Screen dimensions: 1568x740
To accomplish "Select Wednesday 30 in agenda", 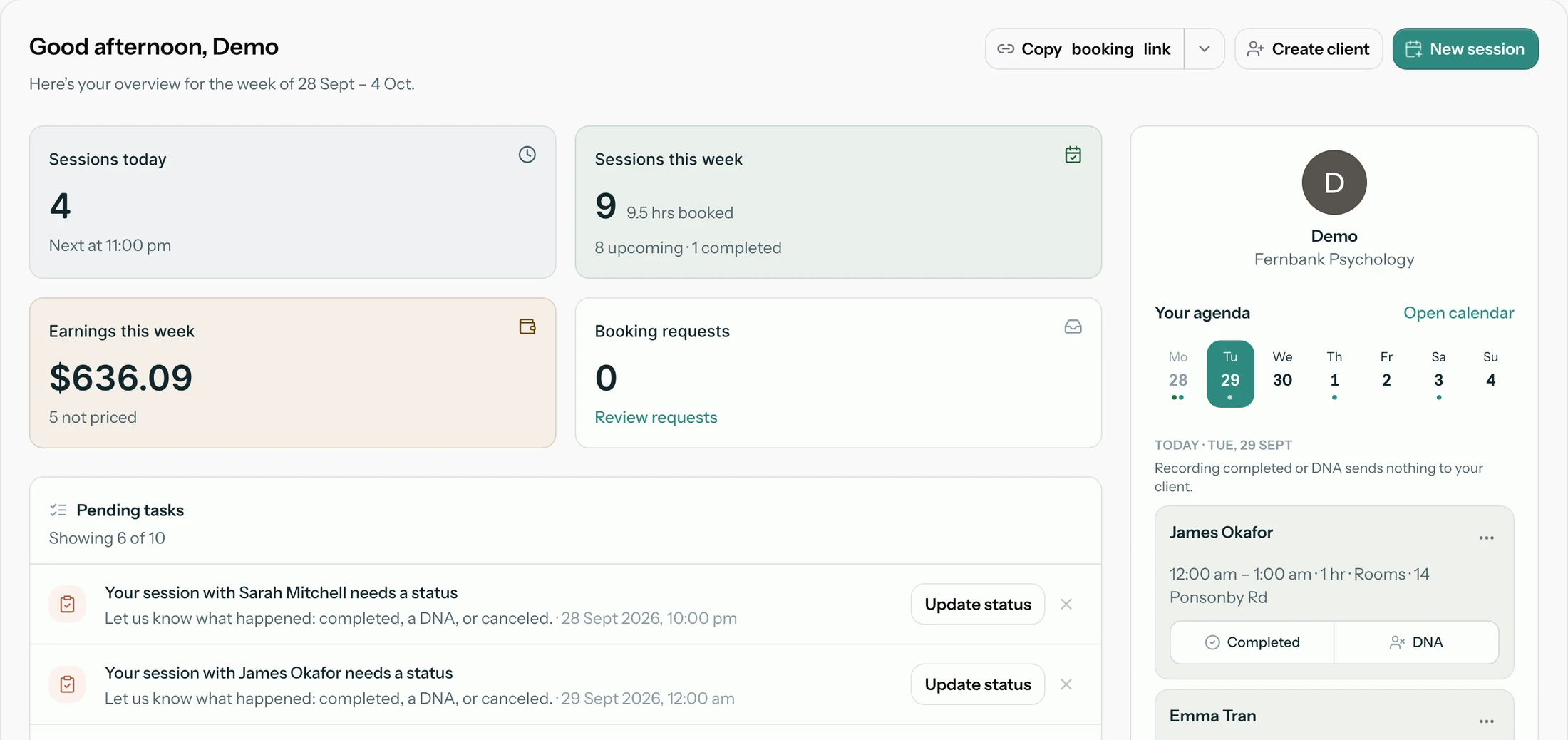I will pos(1282,374).
